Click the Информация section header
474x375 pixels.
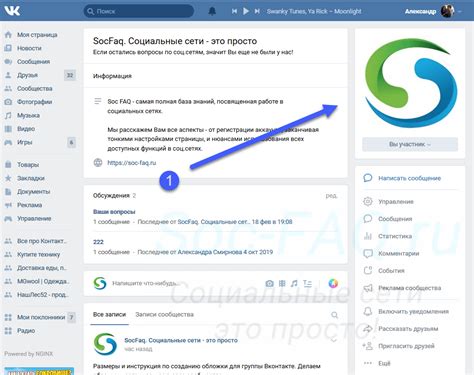[x=112, y=76]
